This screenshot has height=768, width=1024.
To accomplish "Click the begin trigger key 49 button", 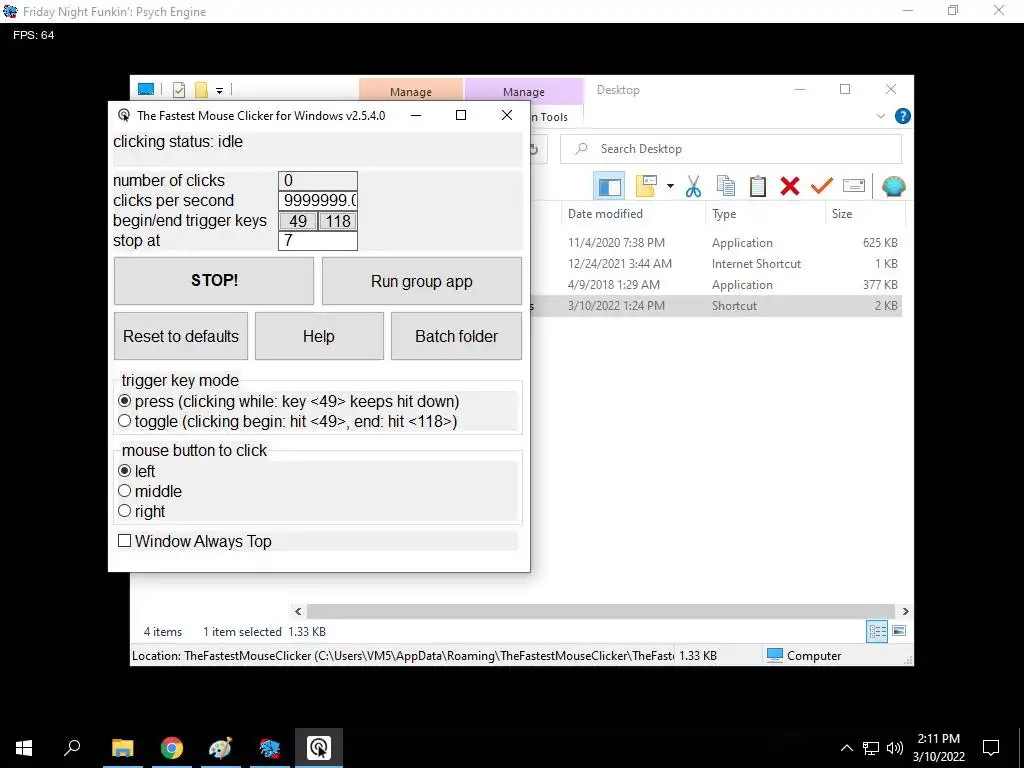I will click(298, 221).
